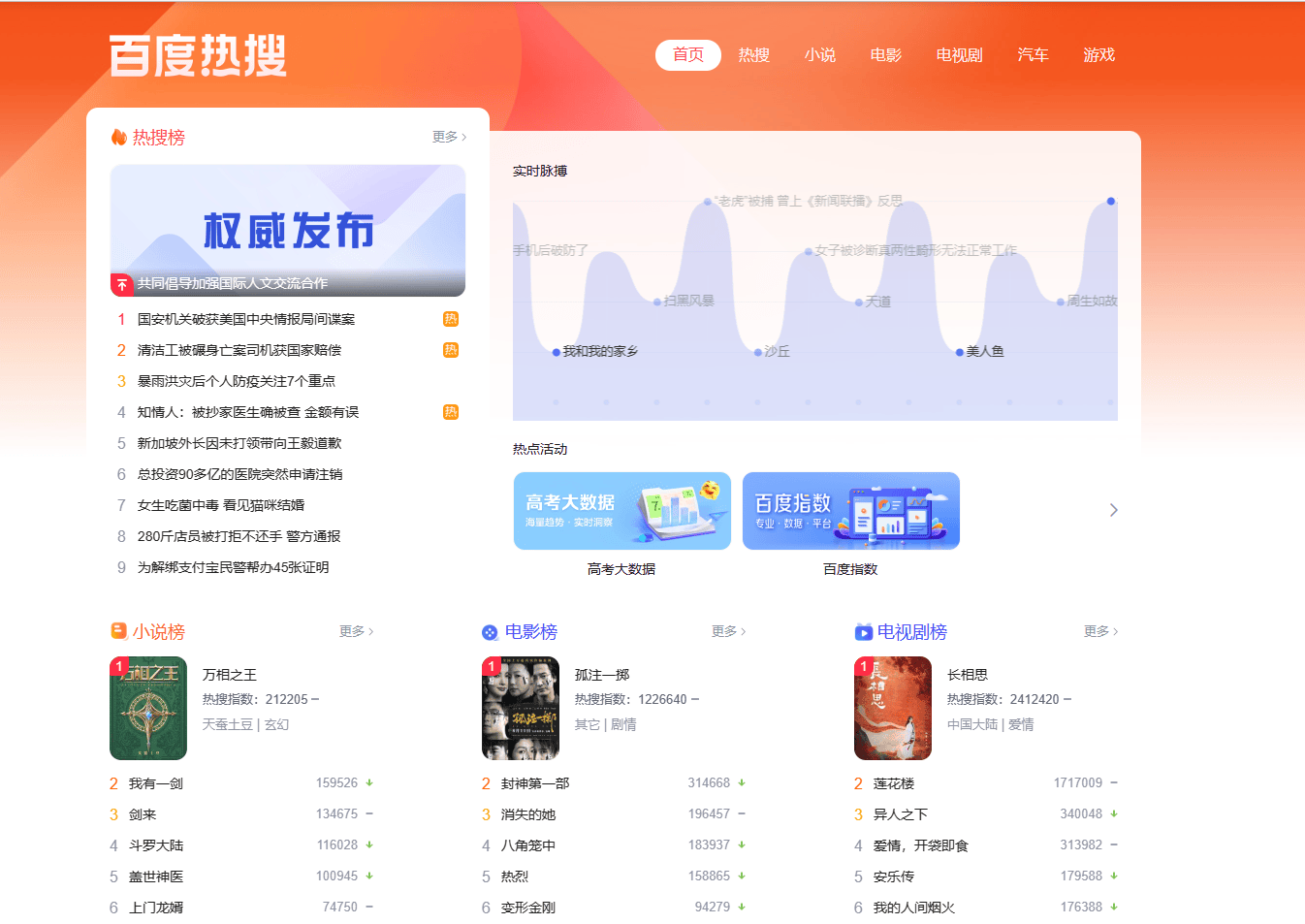
Task: Open 清洁工被碾身亡案司机获国家赔偿
Action: click(x=239, y=350)
